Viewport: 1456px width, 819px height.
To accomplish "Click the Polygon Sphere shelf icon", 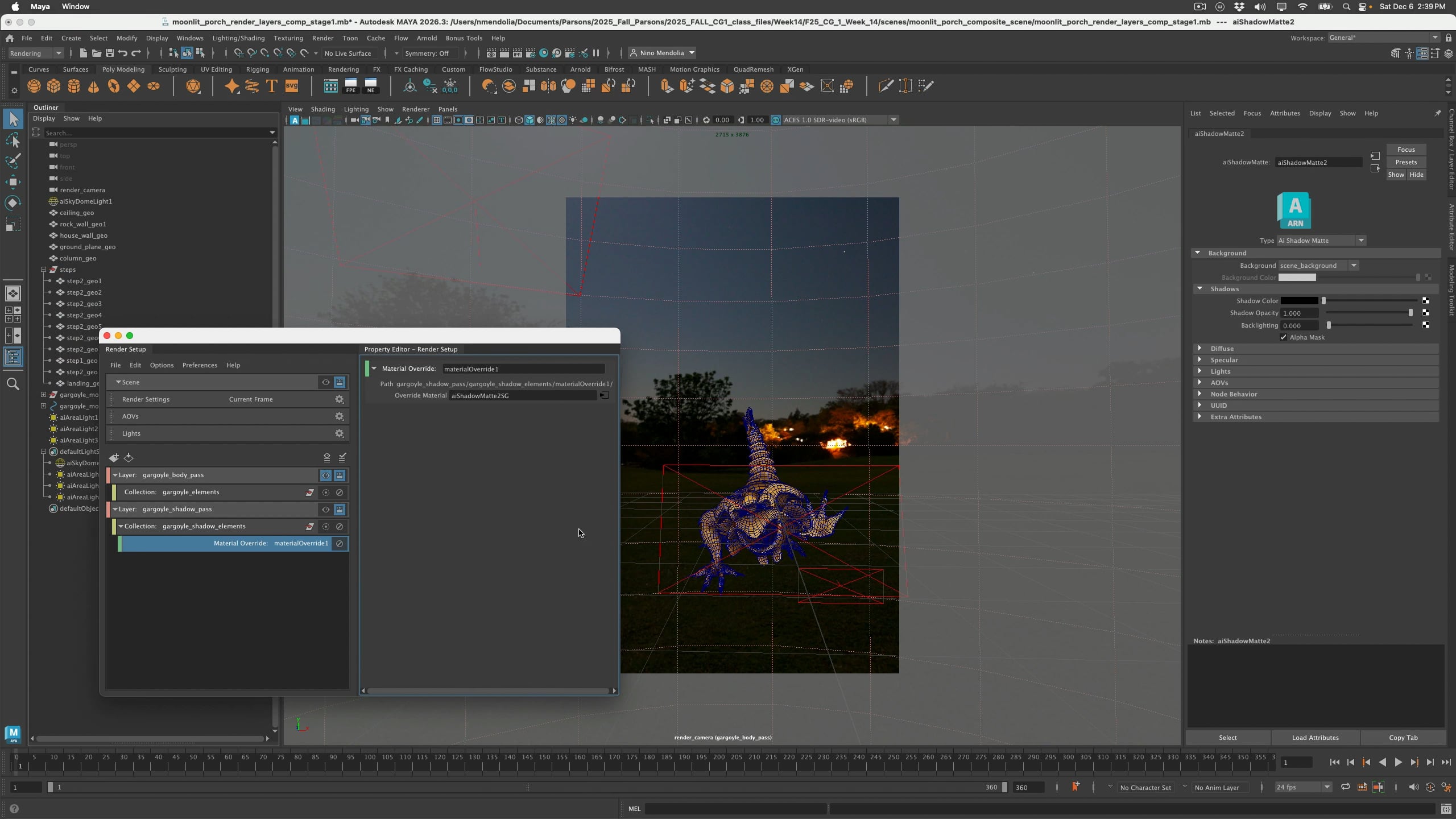I will tap(34, 86).
